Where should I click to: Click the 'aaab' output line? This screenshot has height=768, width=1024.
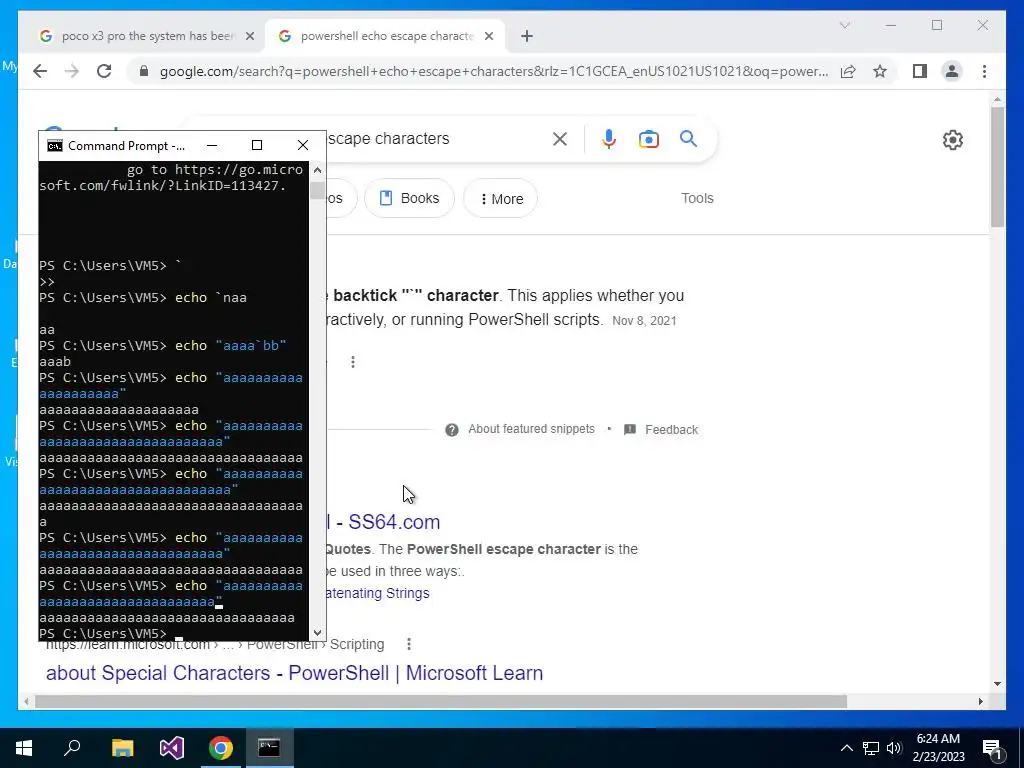(55, 362)
